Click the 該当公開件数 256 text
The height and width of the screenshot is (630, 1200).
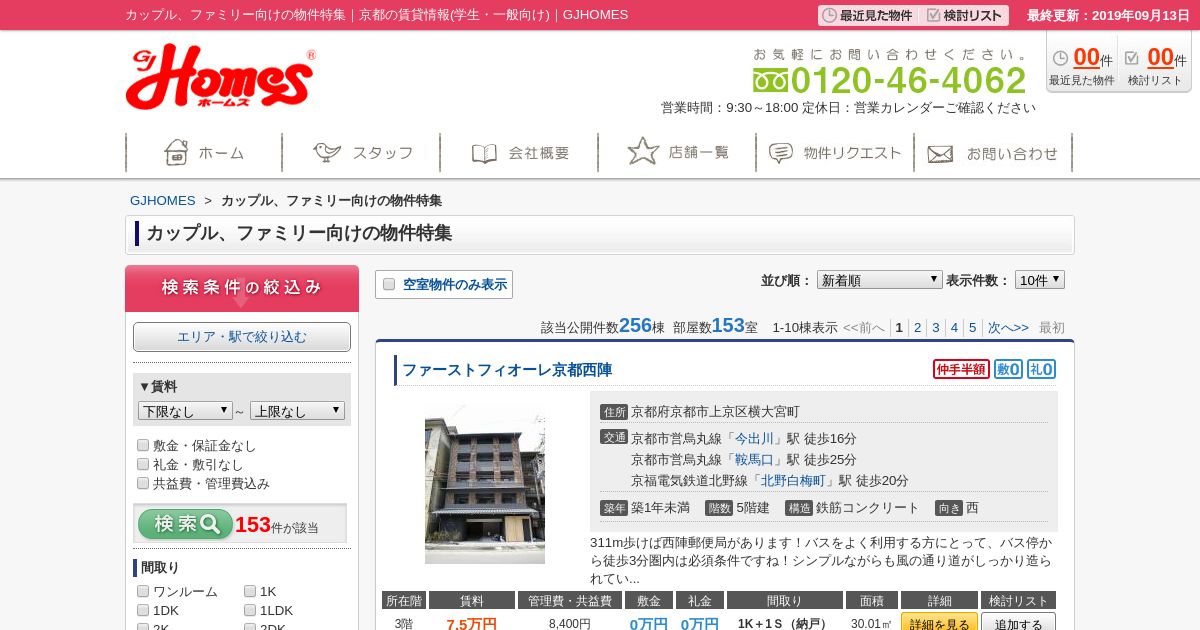coord(603,326)
